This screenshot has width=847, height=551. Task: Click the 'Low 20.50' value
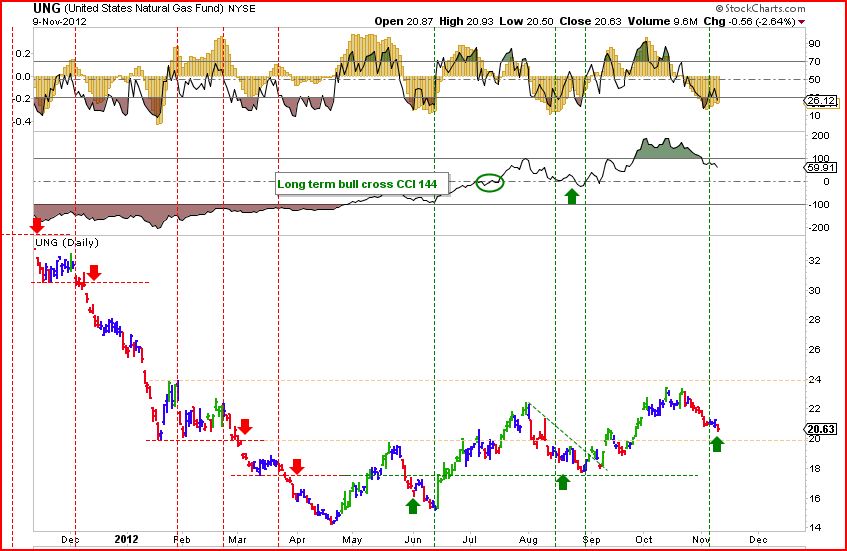527,21
